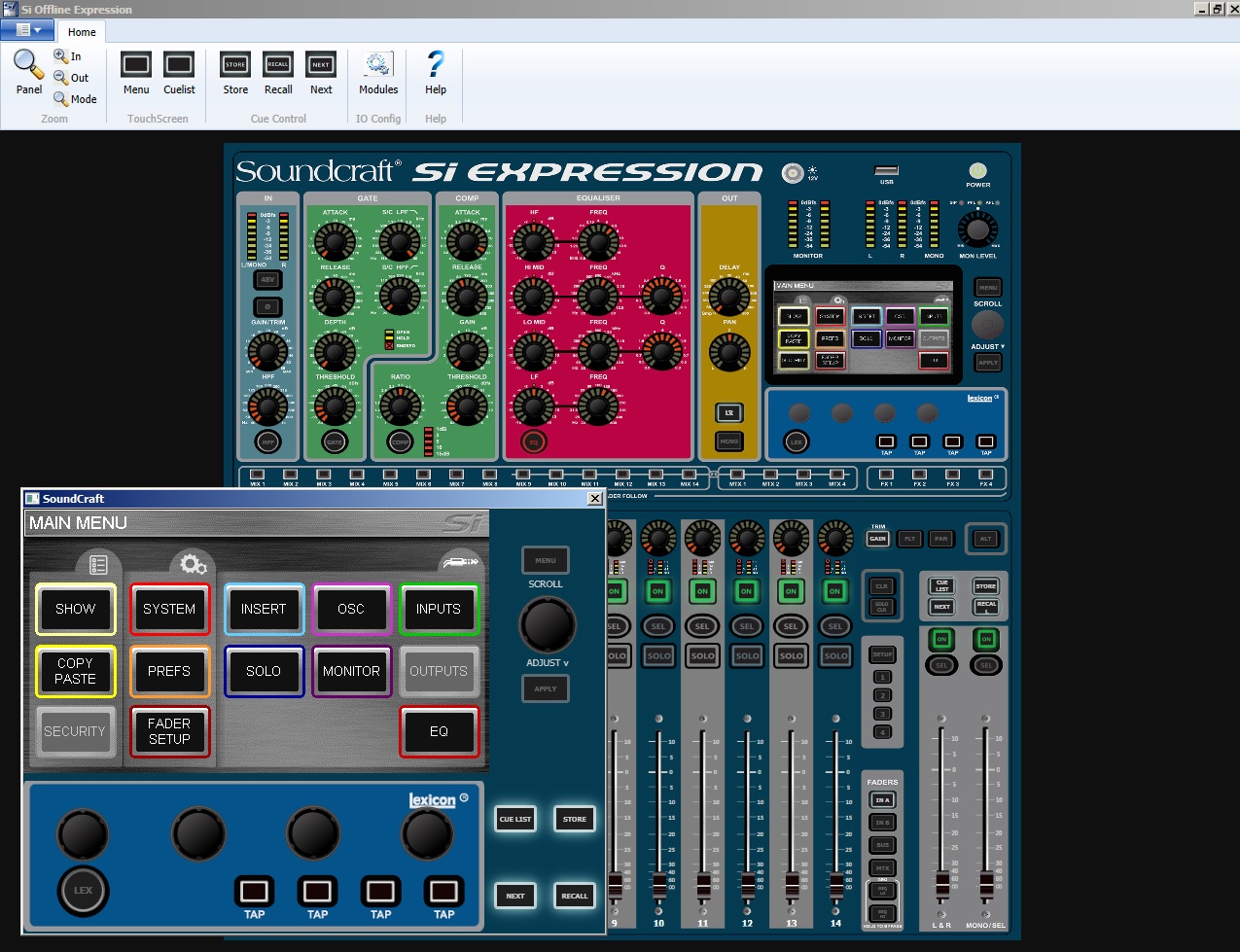
Task: Toggle the ON button for channel 10
Action: (658, 591)
